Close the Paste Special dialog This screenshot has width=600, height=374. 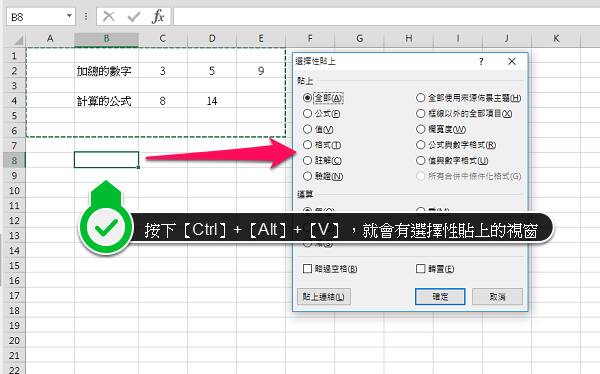512,61
